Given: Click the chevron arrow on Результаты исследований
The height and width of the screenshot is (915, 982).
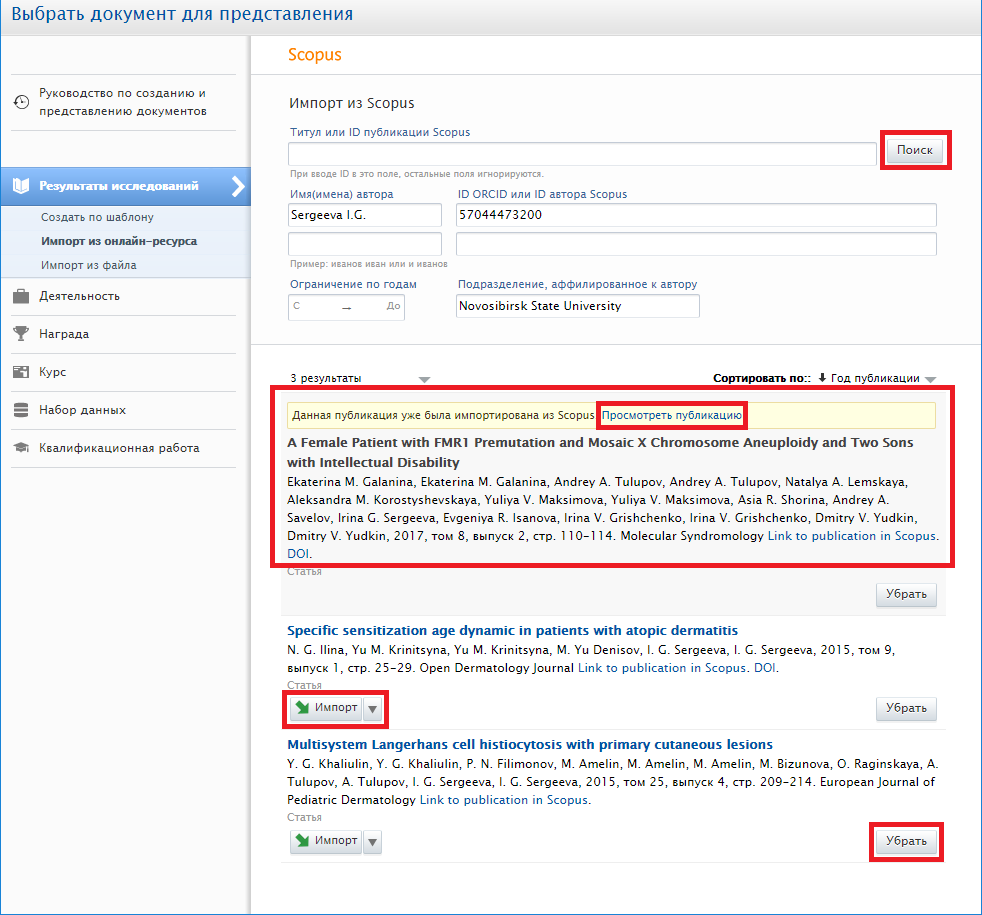Looking at the screenshot, I should [238, 186].
